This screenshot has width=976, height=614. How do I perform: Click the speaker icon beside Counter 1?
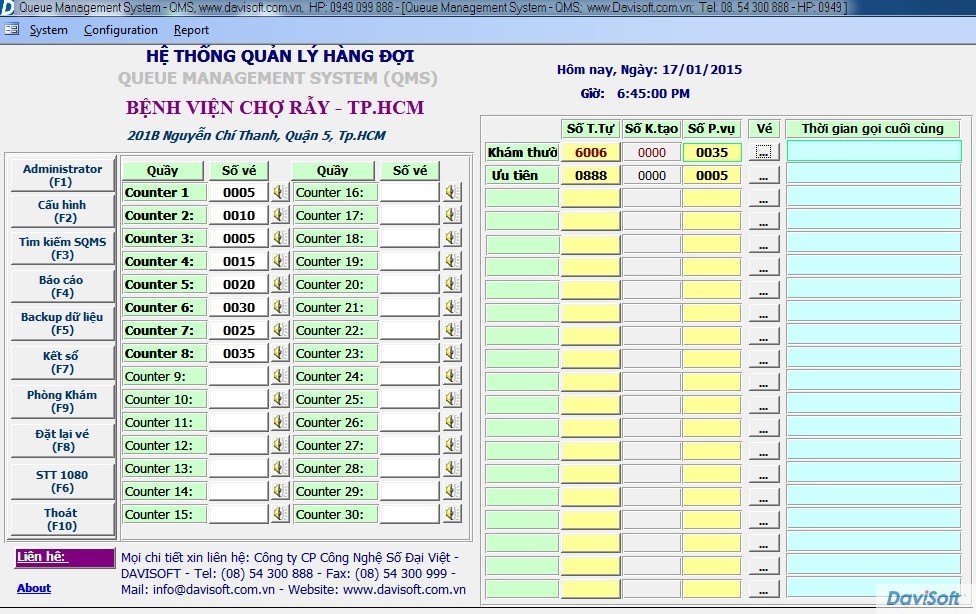click(279, 192)
